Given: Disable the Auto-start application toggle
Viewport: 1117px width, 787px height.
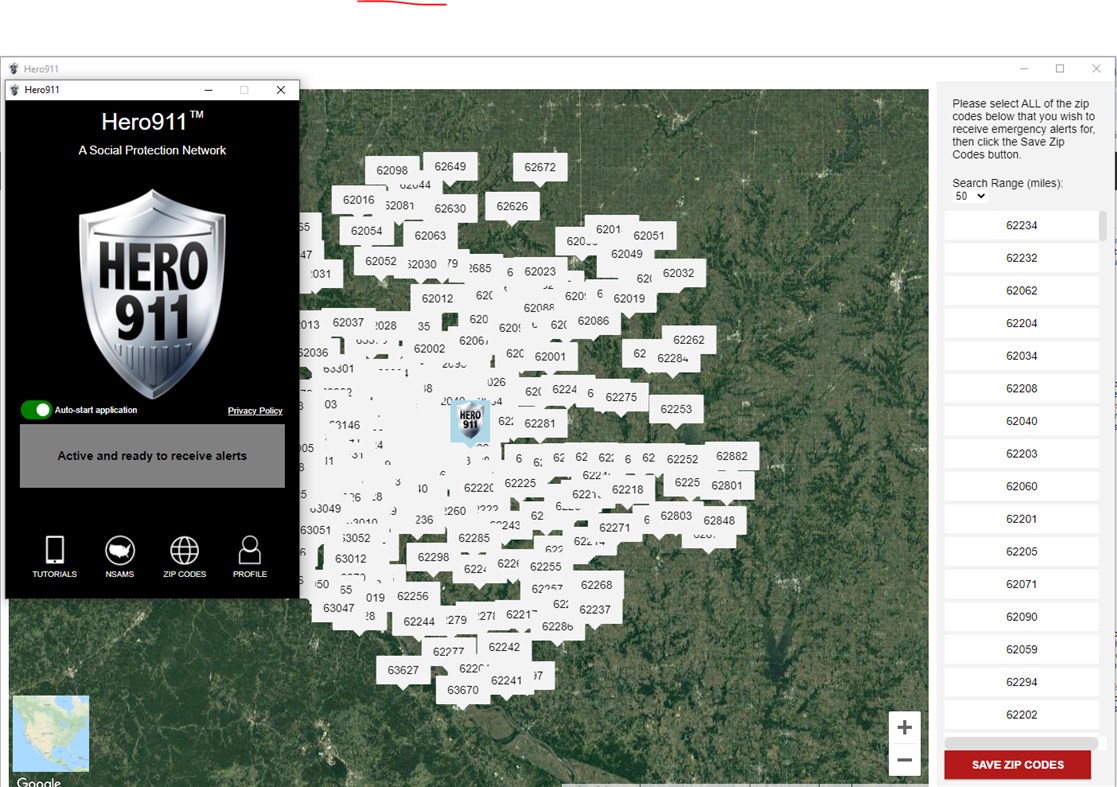Looking at the screenshot, I should pos(37,409).
